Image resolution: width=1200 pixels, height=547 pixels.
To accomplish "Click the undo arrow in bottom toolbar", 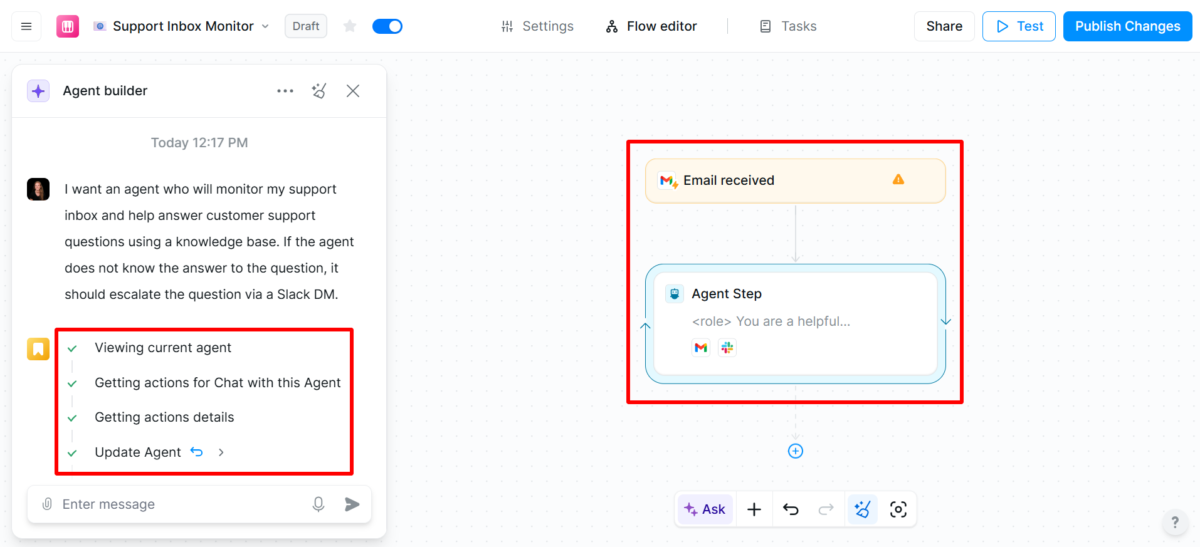I will pyautogui.click(x=791, y=509).
